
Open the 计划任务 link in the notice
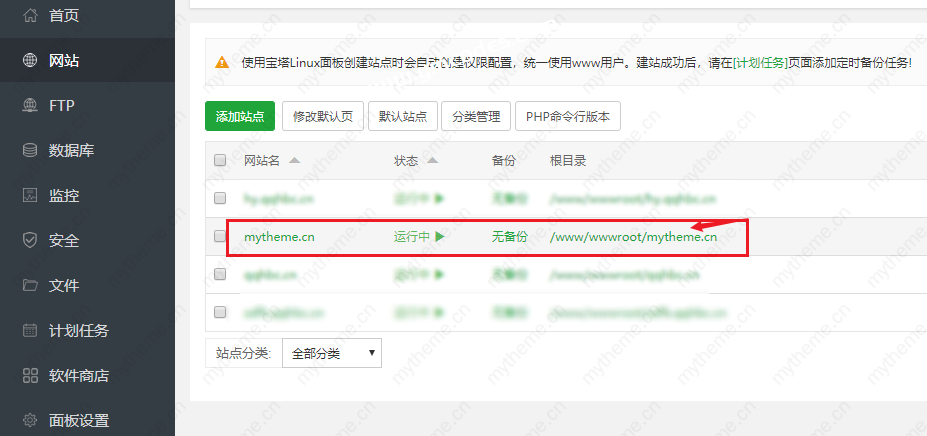pos(759,62)
